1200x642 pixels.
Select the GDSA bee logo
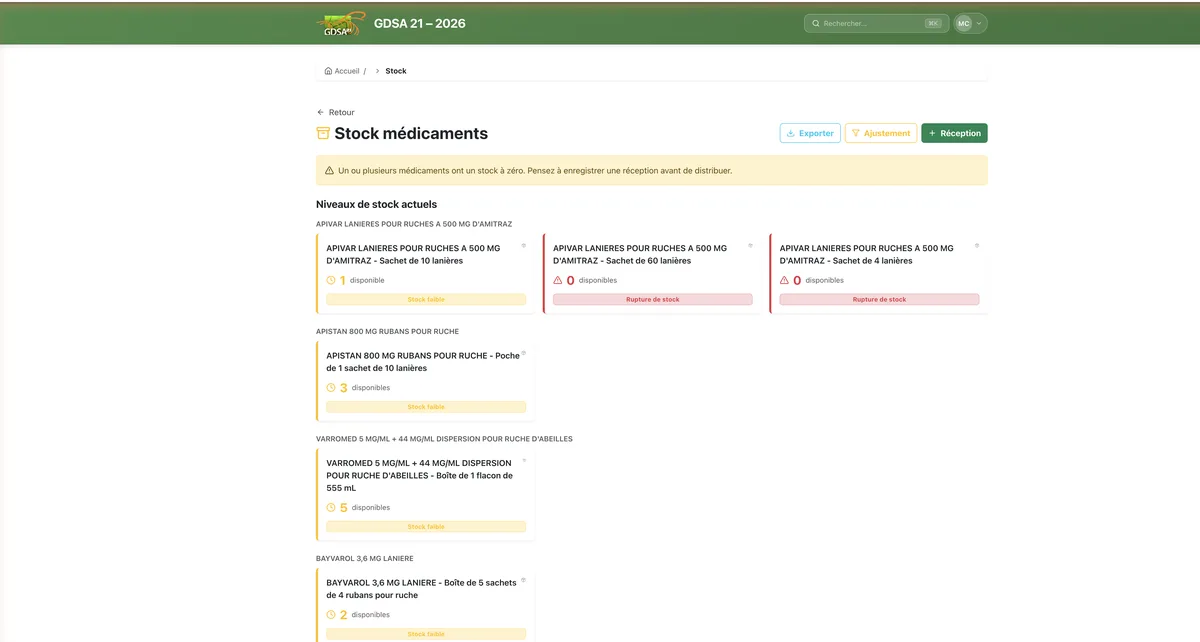pos(339,22)
